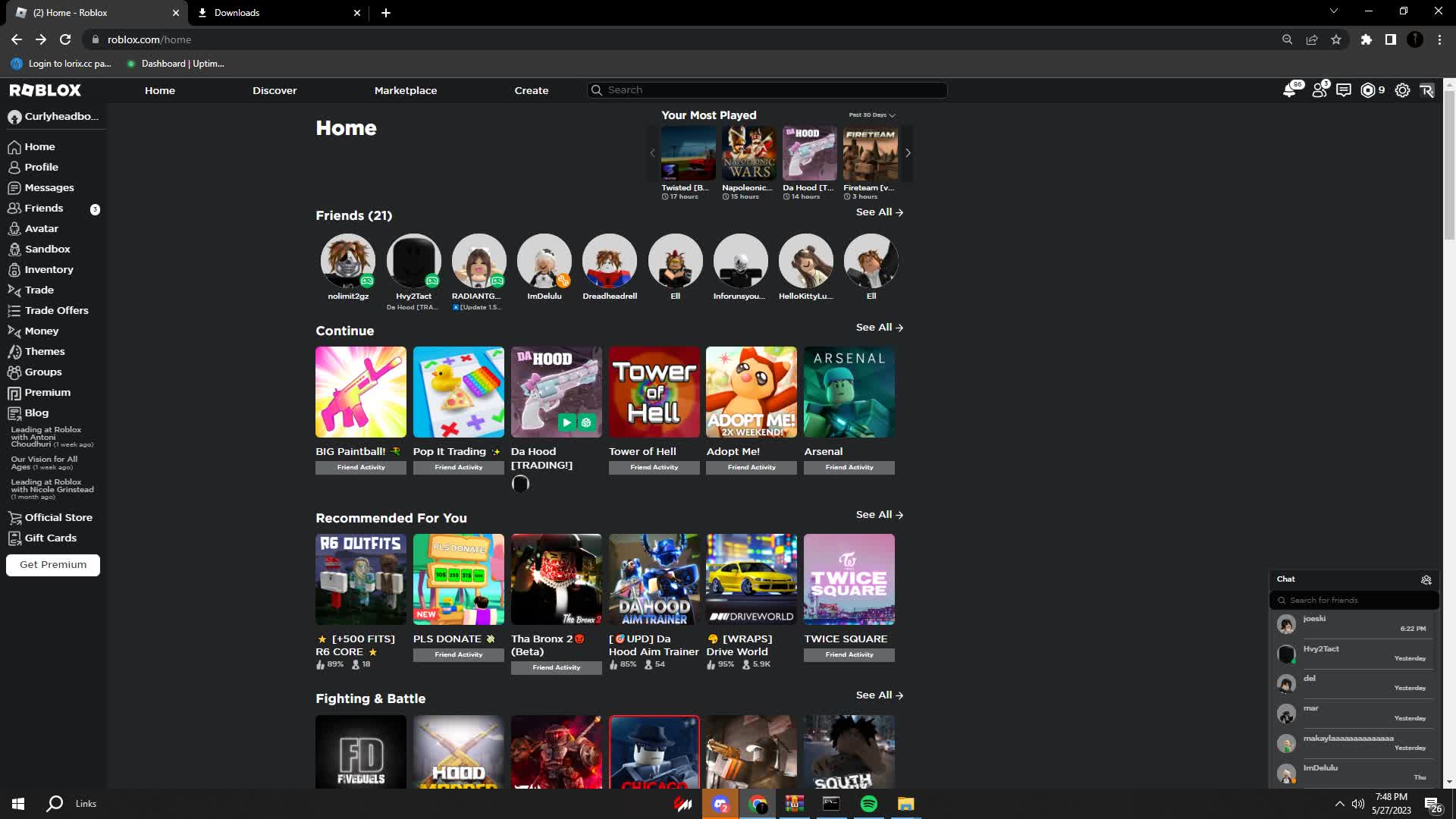Image resolution: width=1456 pixels, height=819 pixels.
Task: Open the notifications bell icon
Action: (1289, 90)
